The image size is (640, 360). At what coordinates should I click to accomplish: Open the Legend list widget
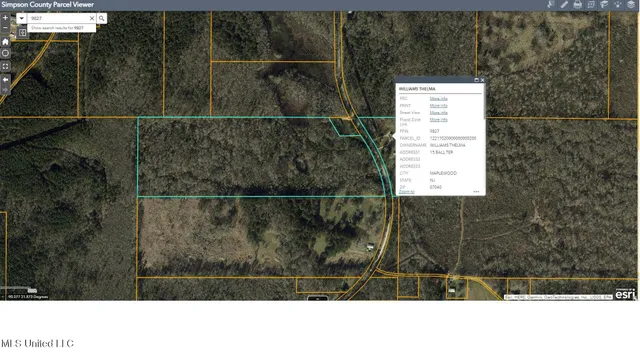pos(591,4)
